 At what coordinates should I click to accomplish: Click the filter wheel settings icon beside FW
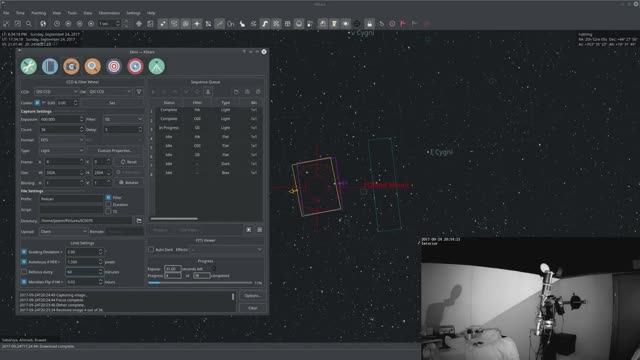[x=139, y=92]
